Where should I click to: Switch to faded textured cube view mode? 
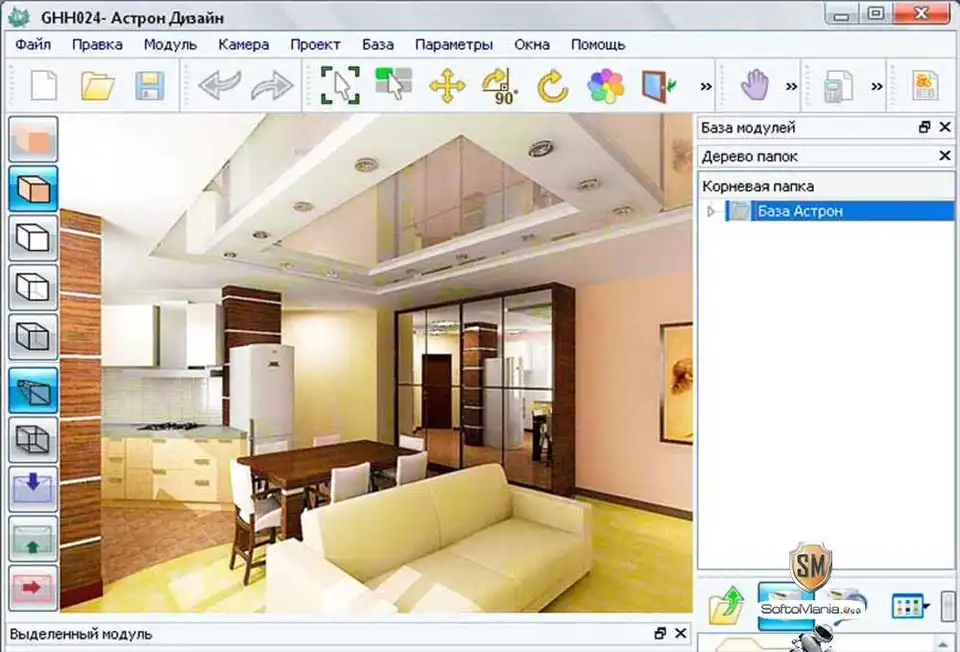pyautogui.click(x=33, y=140)
